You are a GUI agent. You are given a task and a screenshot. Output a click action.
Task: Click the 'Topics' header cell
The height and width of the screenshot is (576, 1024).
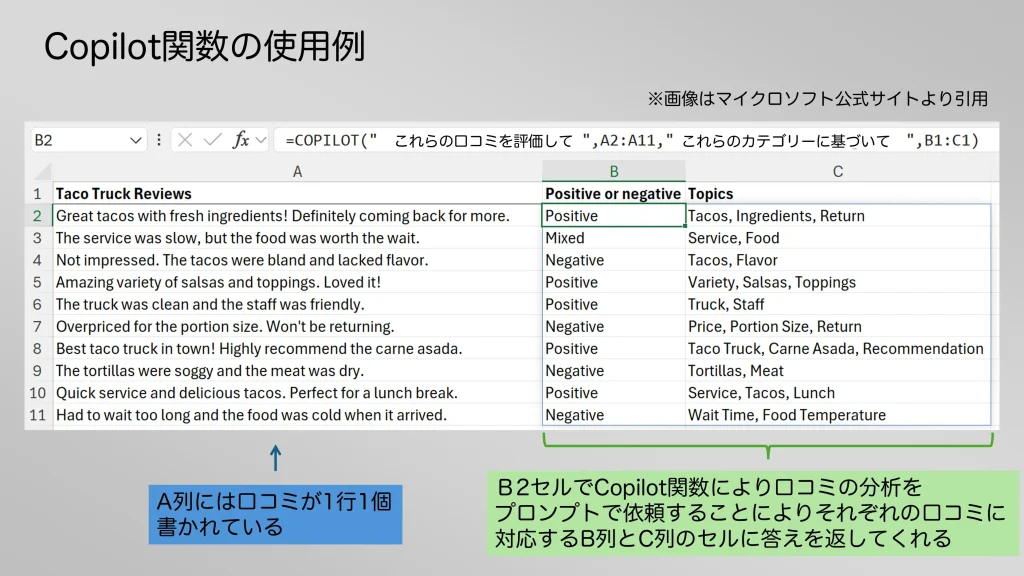tap(838, 194)
